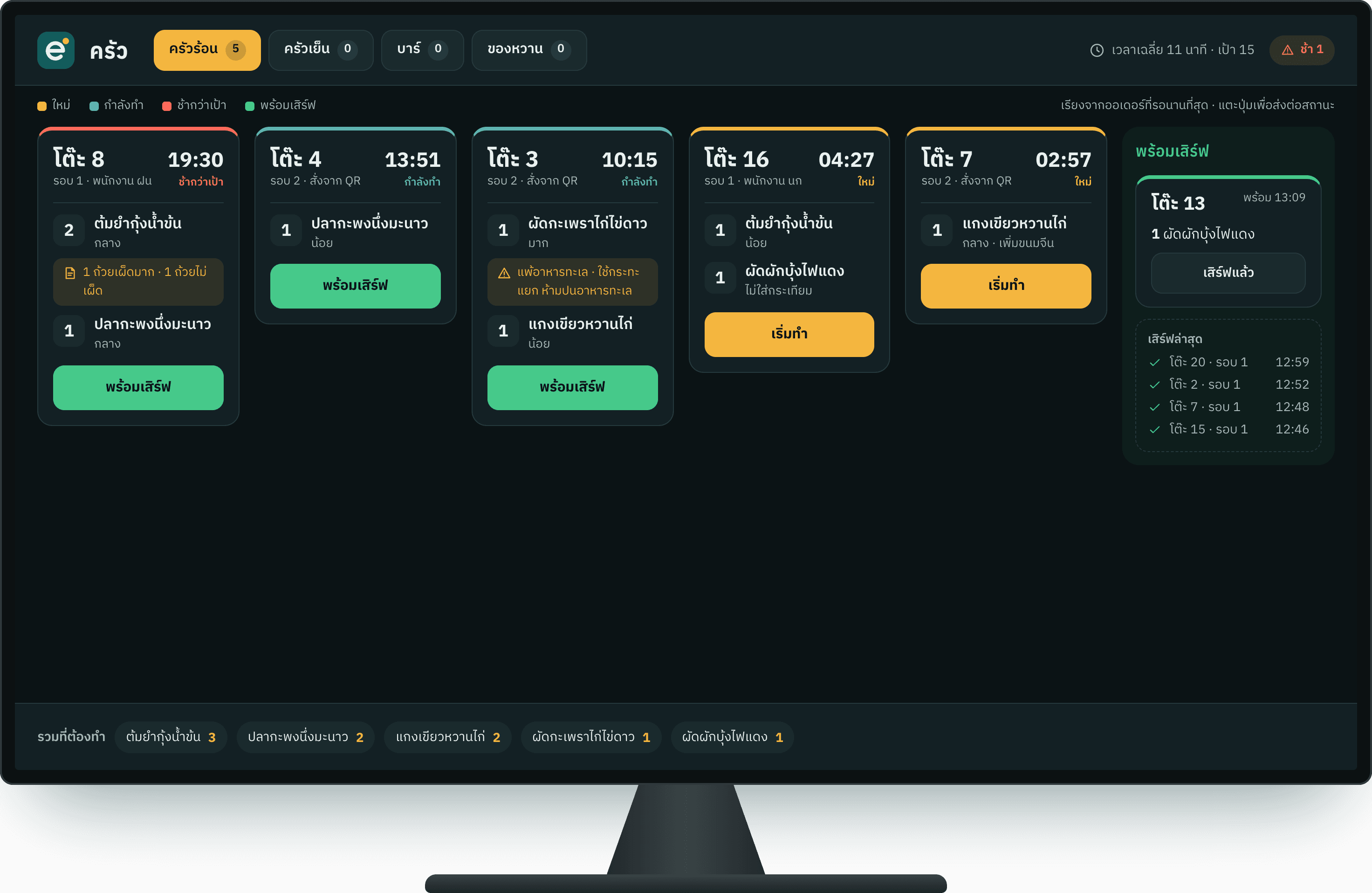Click the warning triangle in the ช้า 1 badge
Screen dimensions: 1372x893
click(1287, 50)
